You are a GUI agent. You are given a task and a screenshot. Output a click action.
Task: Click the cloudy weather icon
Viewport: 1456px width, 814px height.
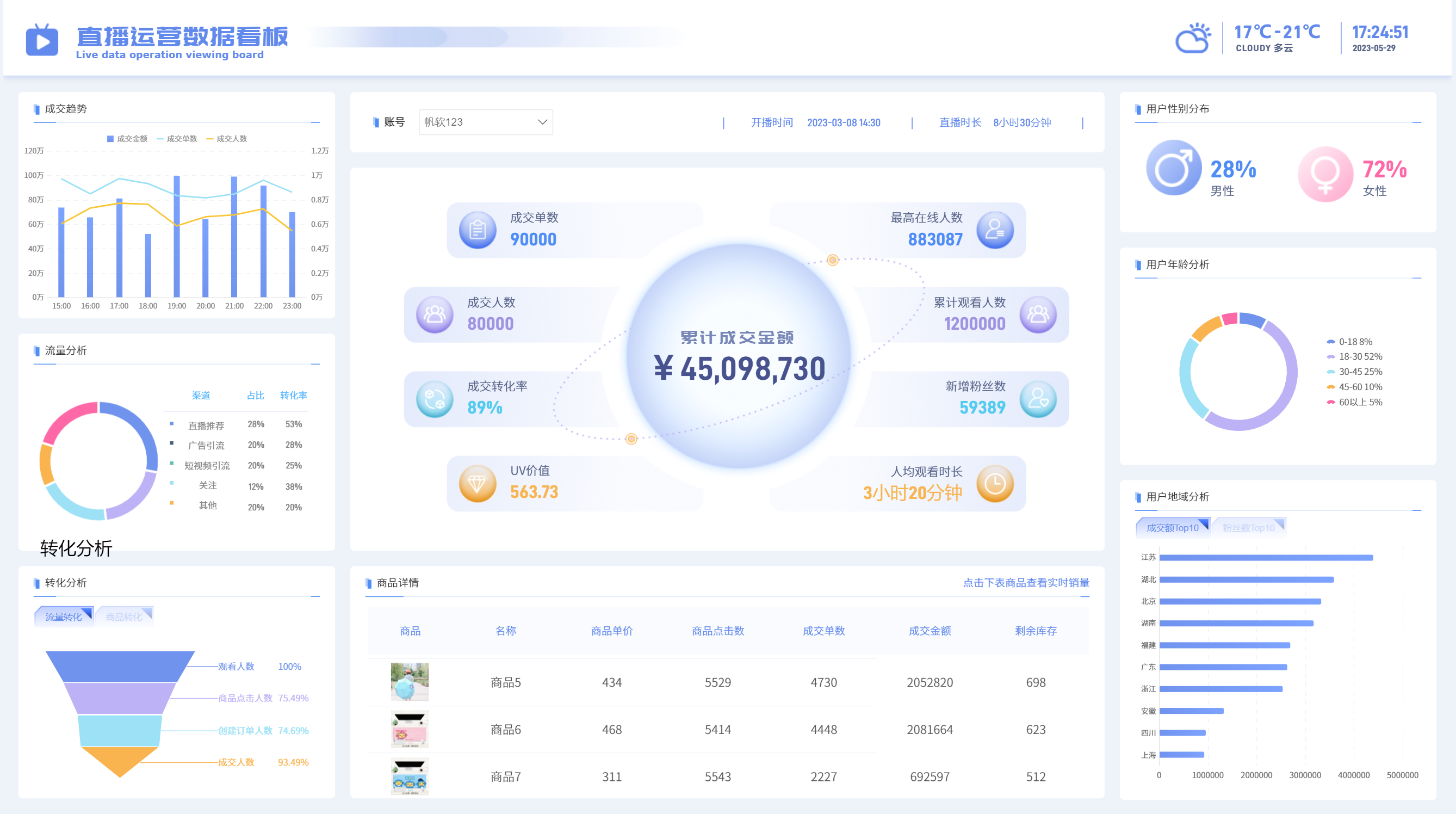(1193, 39)
